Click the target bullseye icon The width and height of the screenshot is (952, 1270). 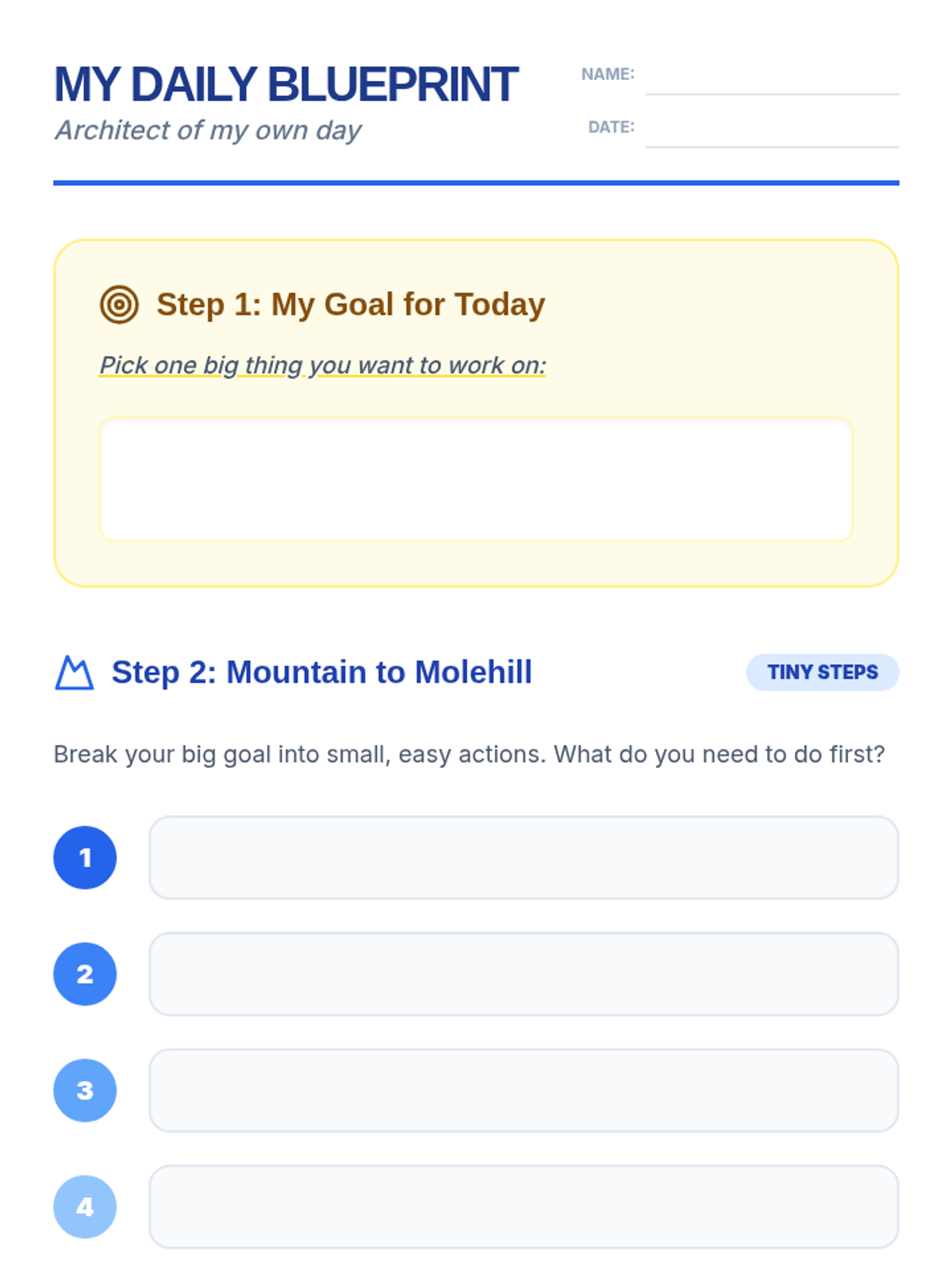(119, 305)
